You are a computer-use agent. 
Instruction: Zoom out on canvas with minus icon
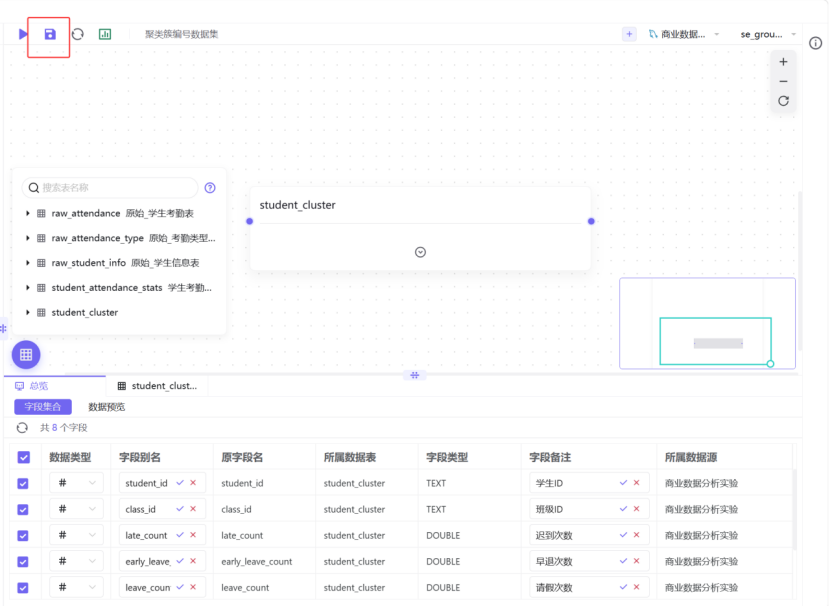[783, 82]
